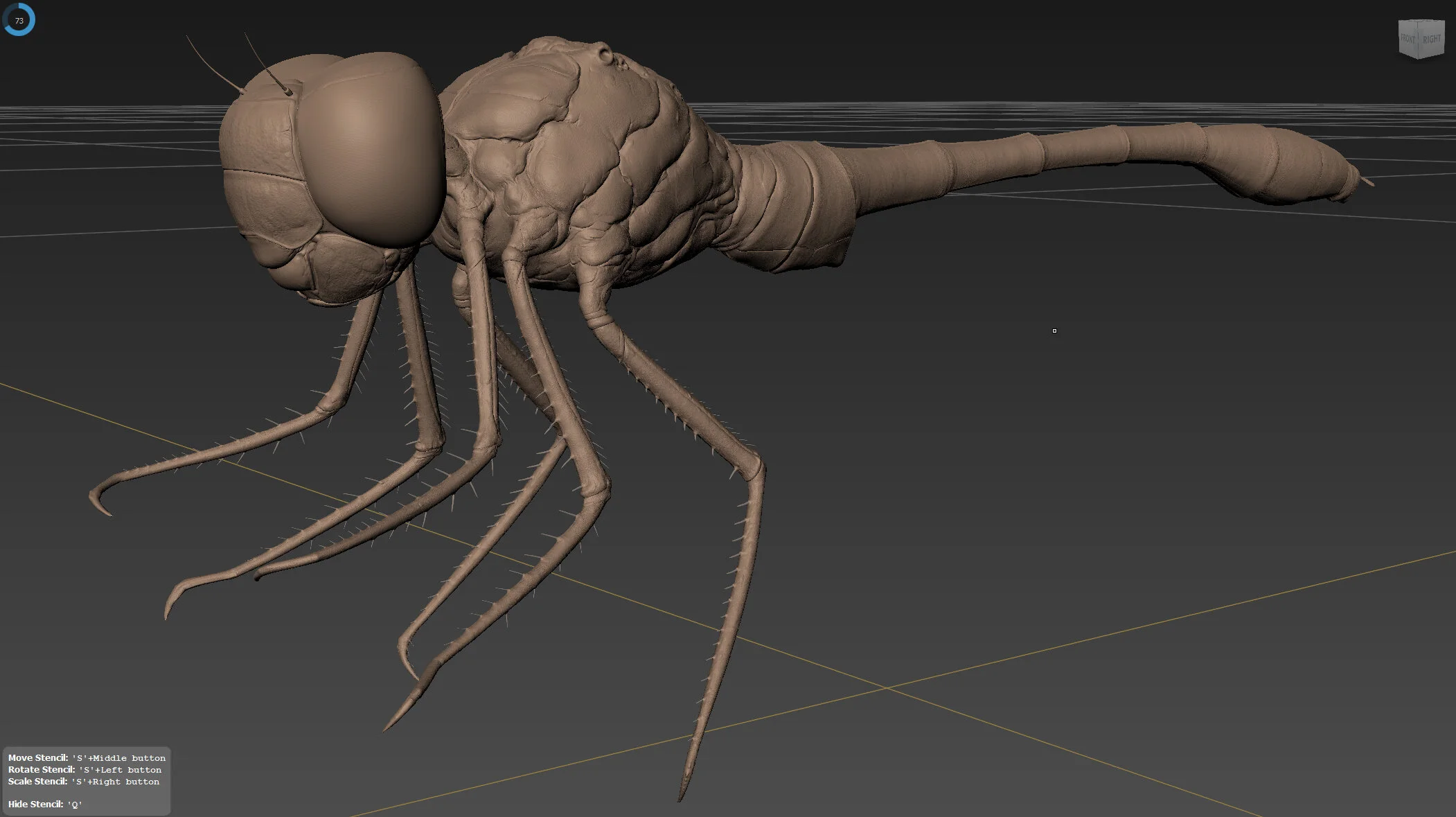Screen dimensions: 1456x817
Task: Click the yellow grid axis lines intersection
Action: (x=886, y=687)
